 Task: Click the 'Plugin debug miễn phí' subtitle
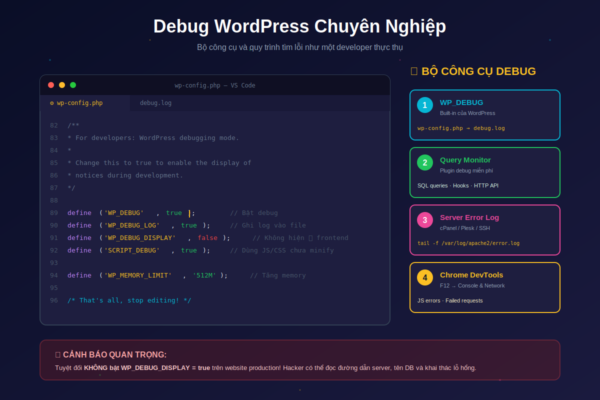pos(466,170)
